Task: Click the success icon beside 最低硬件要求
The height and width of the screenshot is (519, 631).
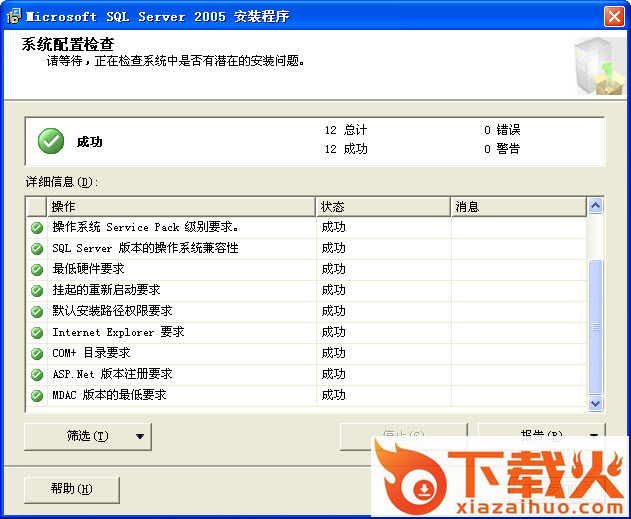Action: click(x=37, y=269)
